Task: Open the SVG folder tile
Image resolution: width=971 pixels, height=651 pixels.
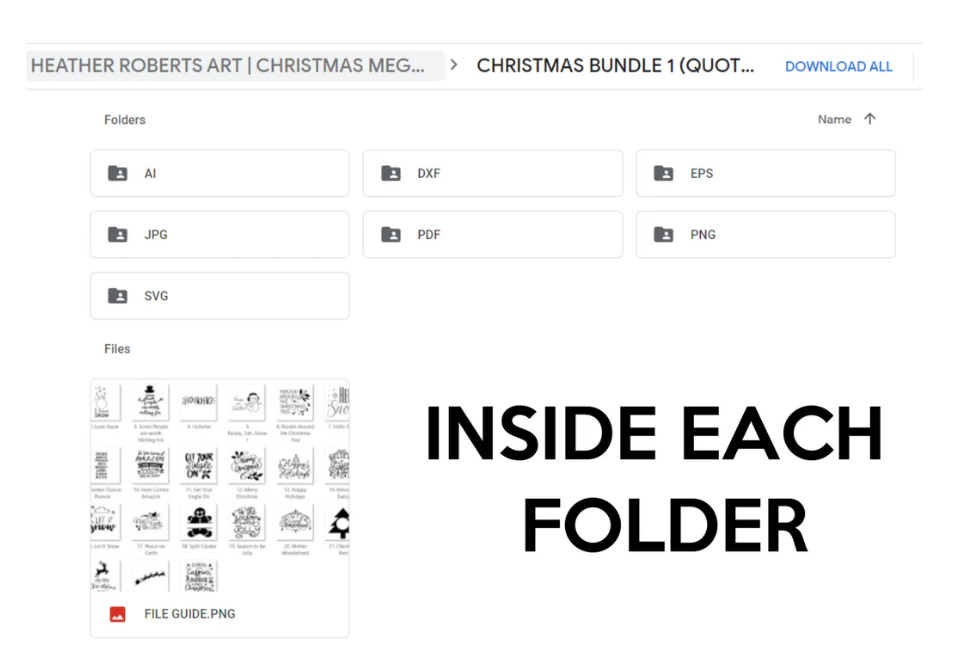Action: pyautogui.click(x=220, y=296)
